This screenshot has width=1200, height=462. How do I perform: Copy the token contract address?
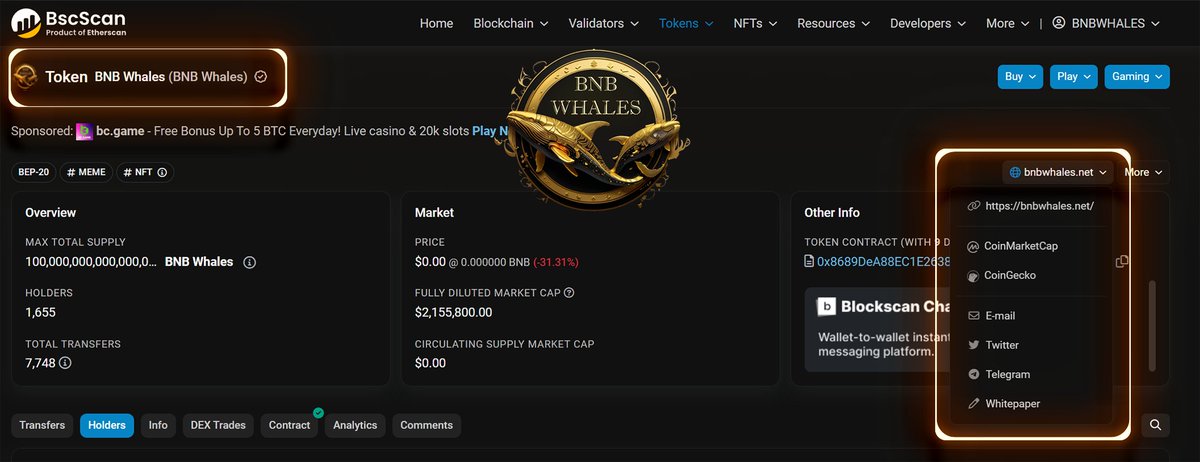[1122, 261]
